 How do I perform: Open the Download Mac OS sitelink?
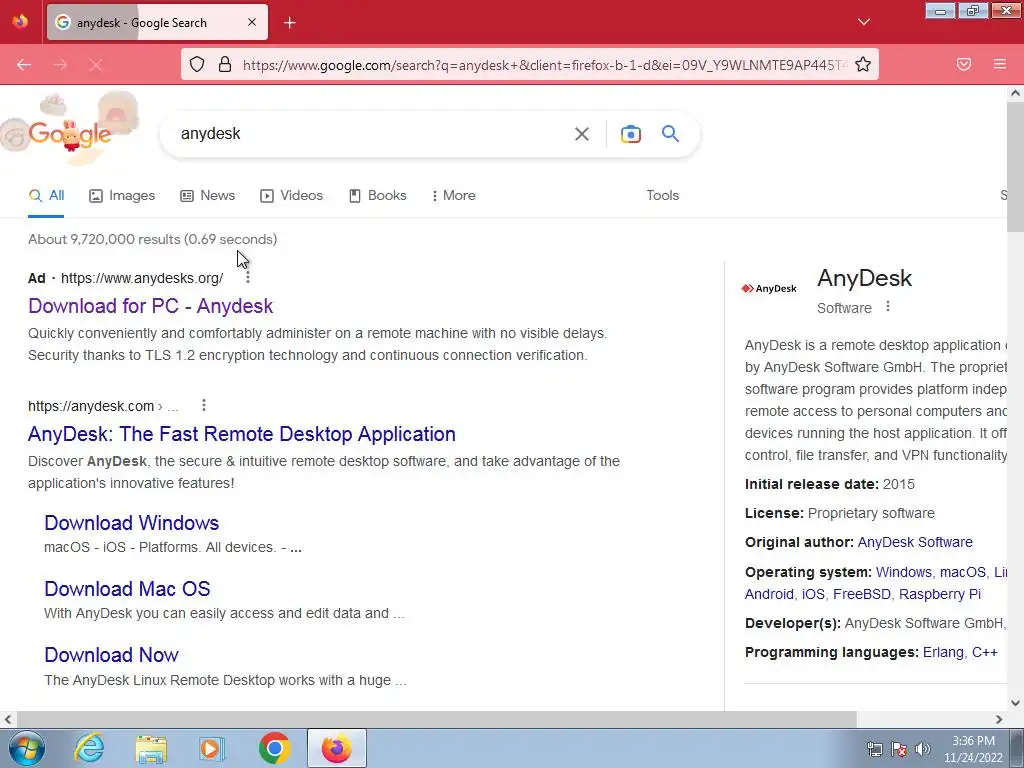(x=127, y=589)
